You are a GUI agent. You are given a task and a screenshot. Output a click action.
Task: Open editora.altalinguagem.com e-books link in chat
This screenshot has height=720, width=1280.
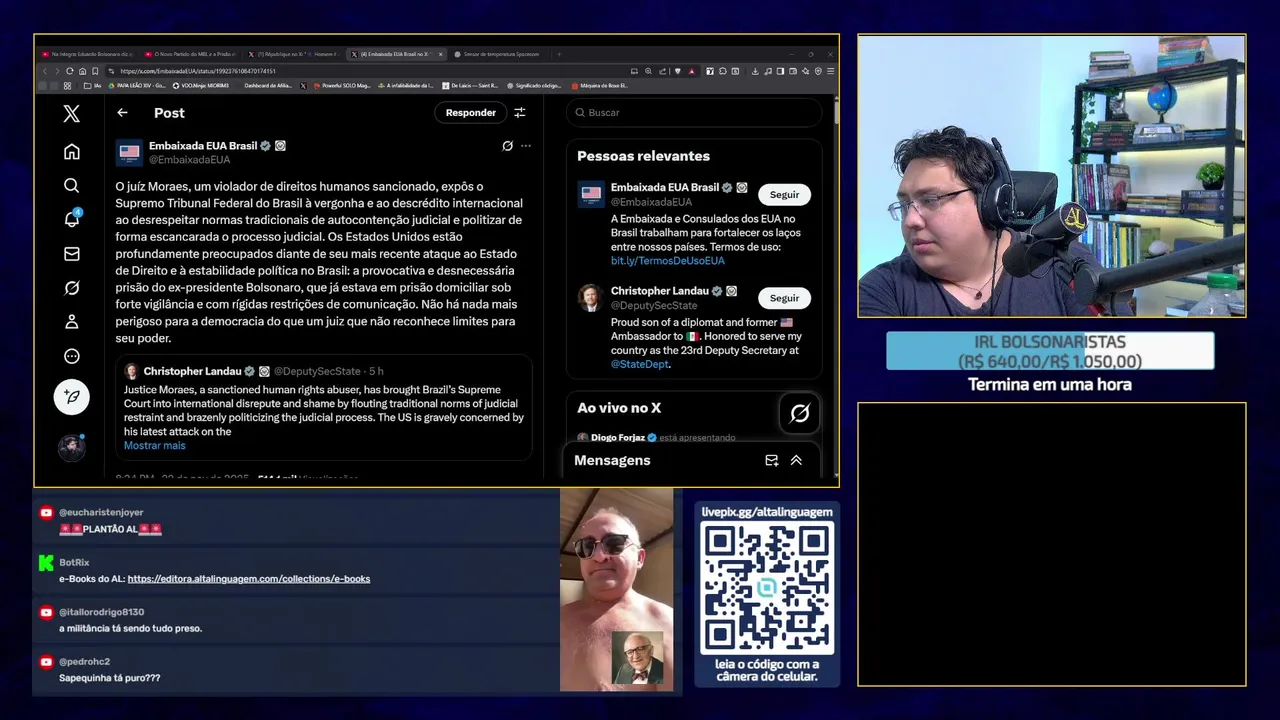249,579
